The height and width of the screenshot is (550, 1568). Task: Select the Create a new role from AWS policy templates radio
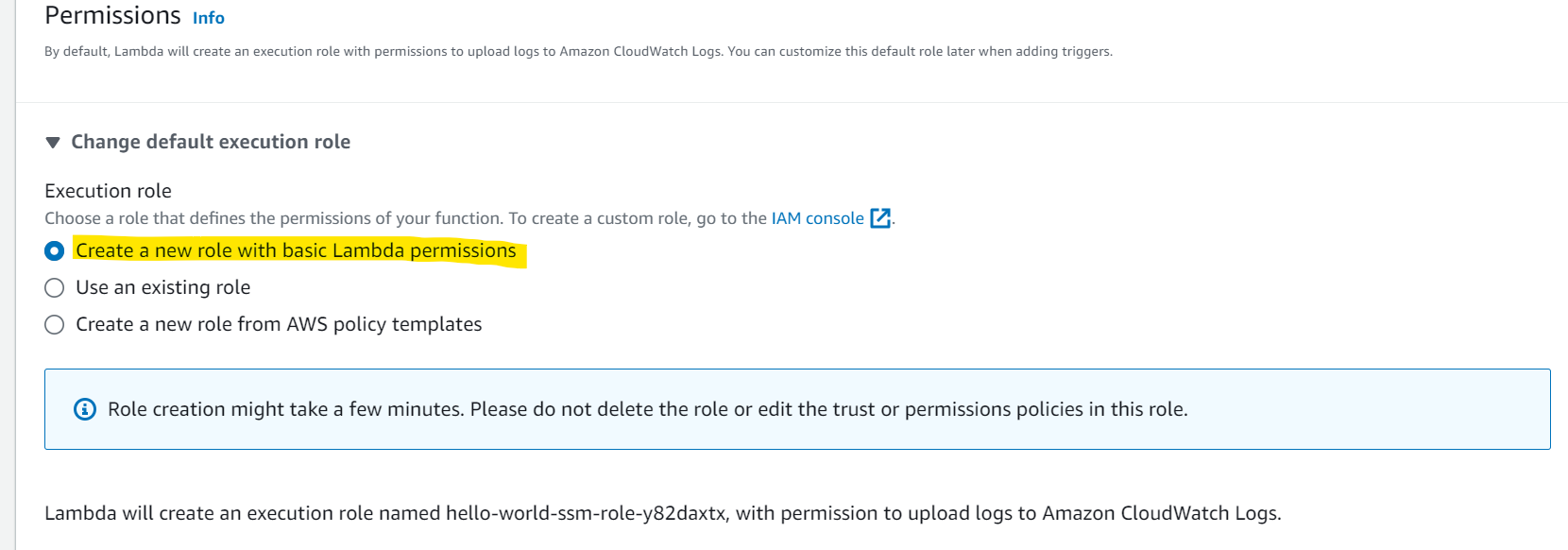(55, 324)
